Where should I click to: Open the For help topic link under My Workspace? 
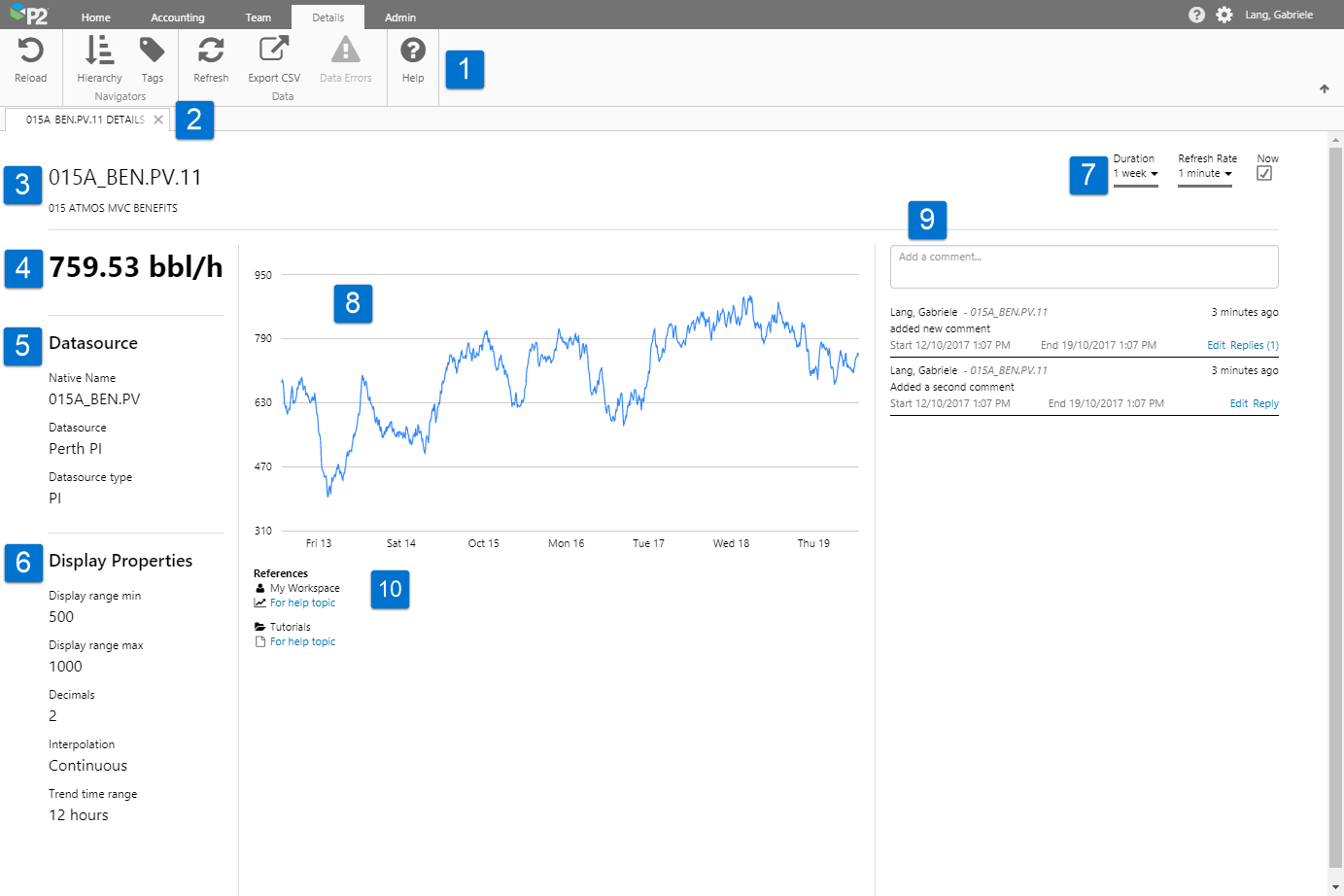point(302,603)
